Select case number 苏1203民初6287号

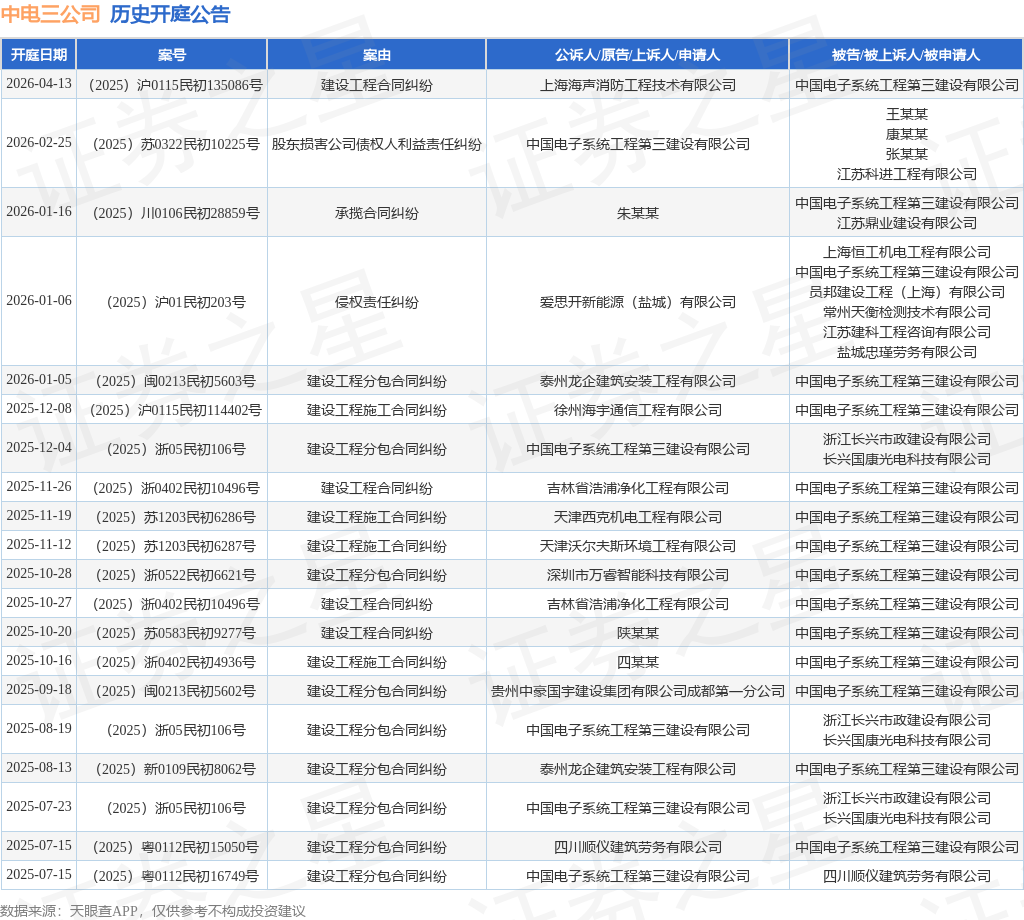click(175, 547)
